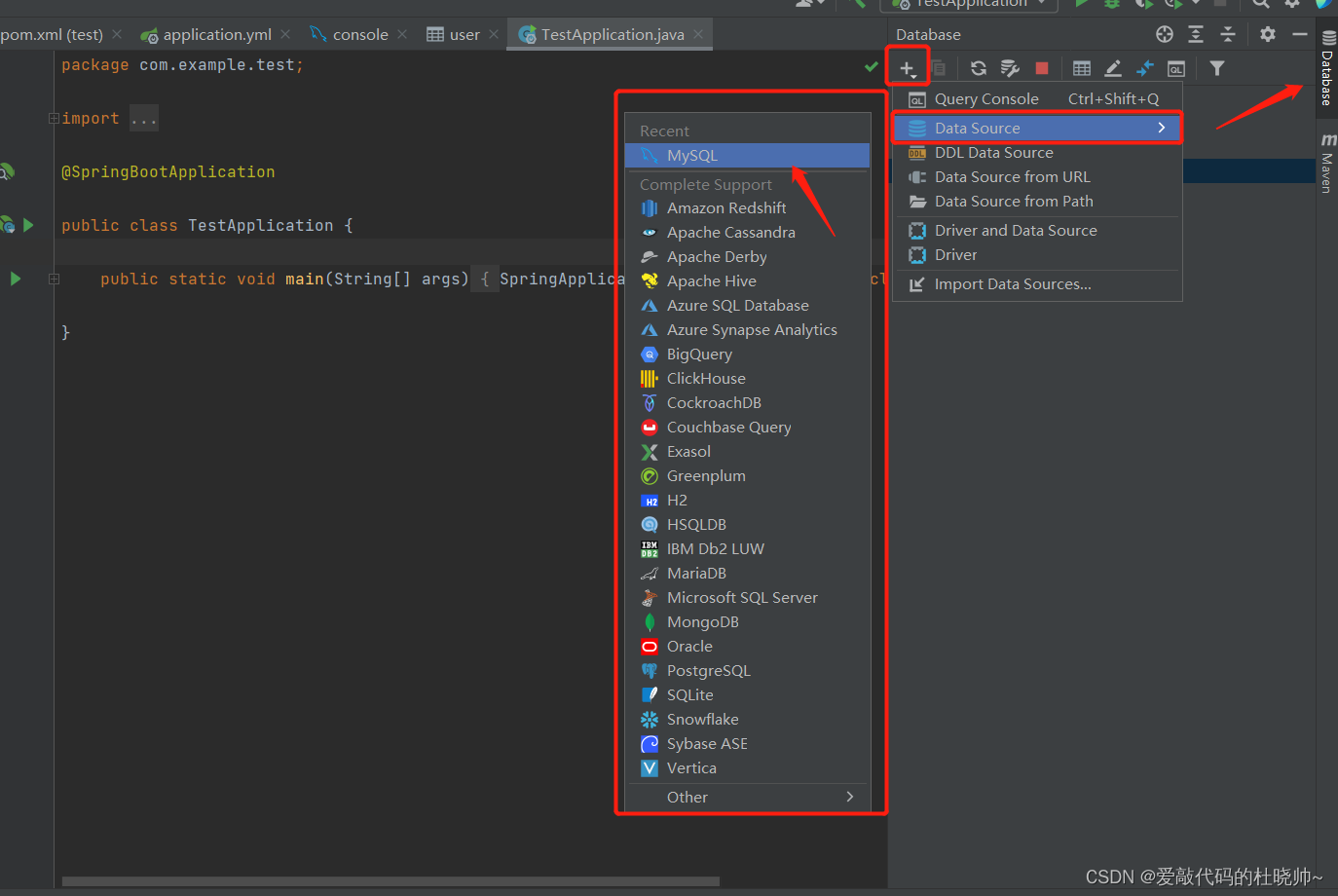The width and height of the screenshot is (1338, 896).
Task: Close the user tab
Action: (494, 34)
